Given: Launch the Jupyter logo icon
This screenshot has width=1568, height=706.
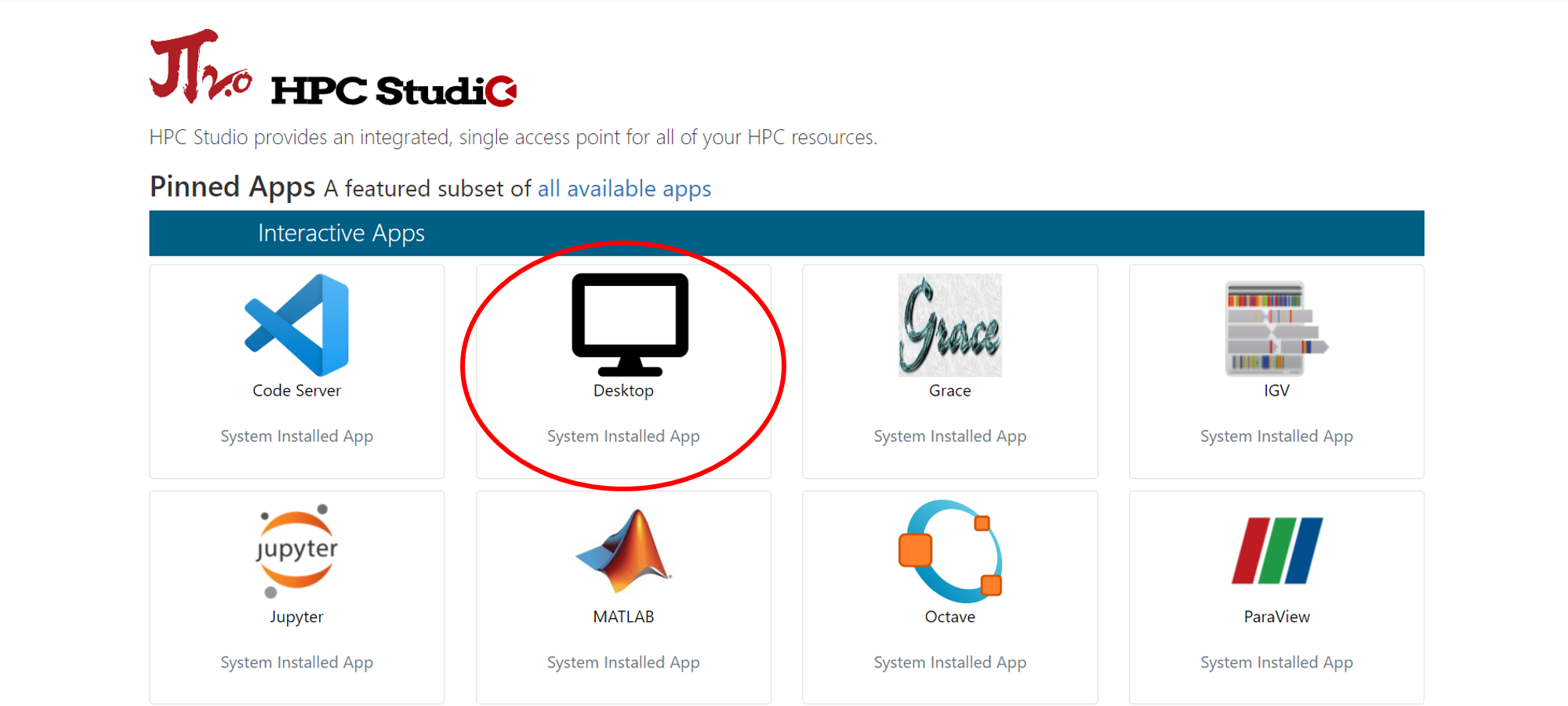Looking at the screenshot, I should coord(296,551).
